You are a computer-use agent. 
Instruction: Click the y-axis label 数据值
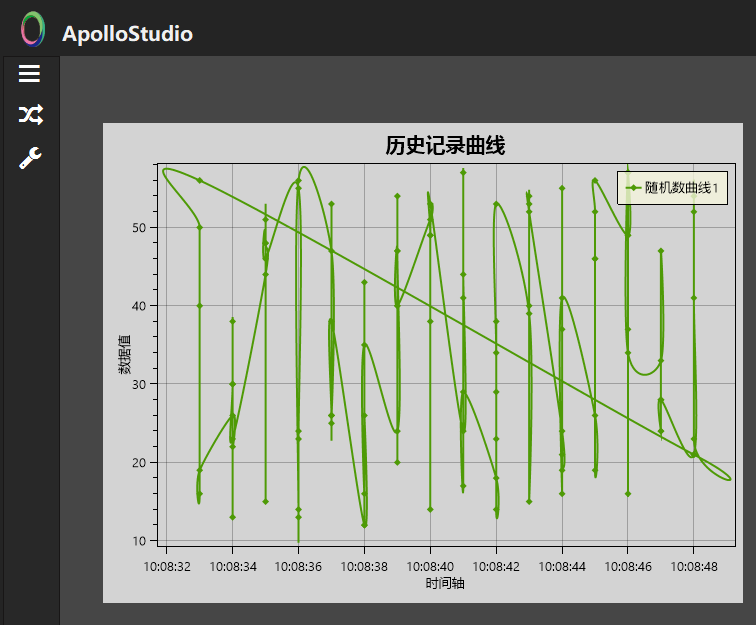pyautogui.click(x=124, y=354)
